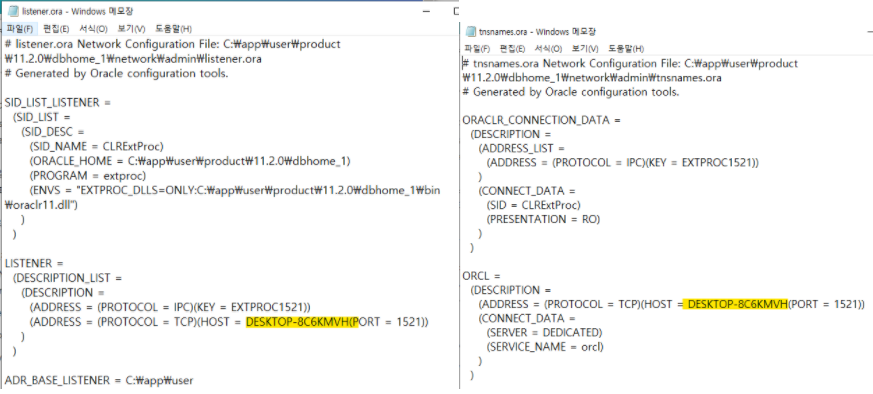Click the listener.ora - Windows 메모장 title text
The height and width of the screenshot is (394, 873).
click(77, 11)
